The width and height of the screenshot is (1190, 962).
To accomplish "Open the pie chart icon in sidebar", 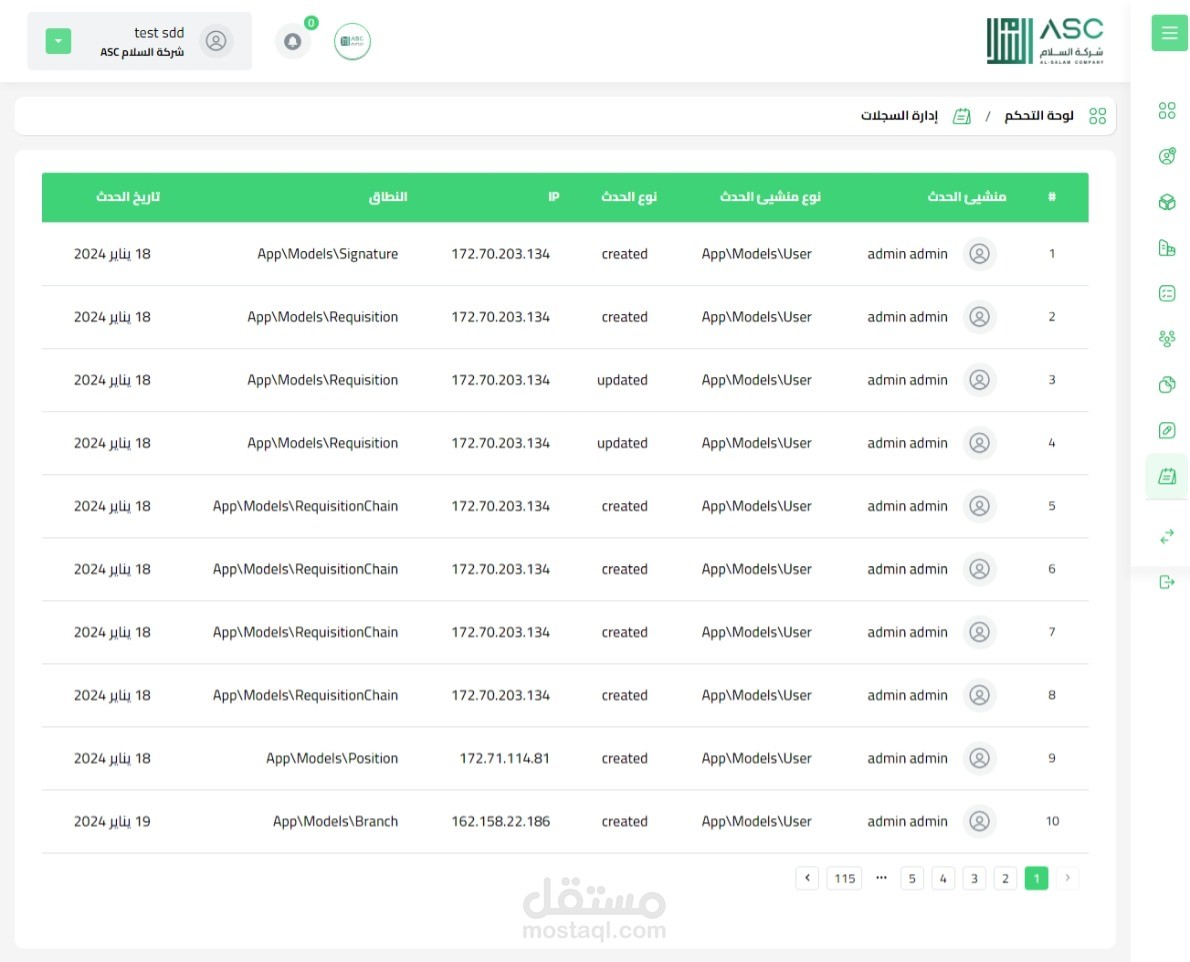I will [x=1166, y=385].
